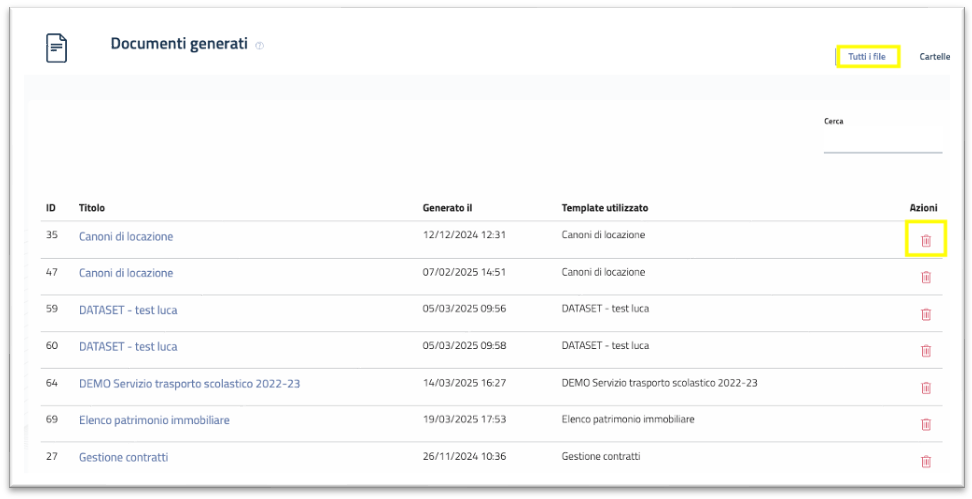This screenshot has width=972, height=499.
Task: Sort by Generato il column header
Action: 447,208
